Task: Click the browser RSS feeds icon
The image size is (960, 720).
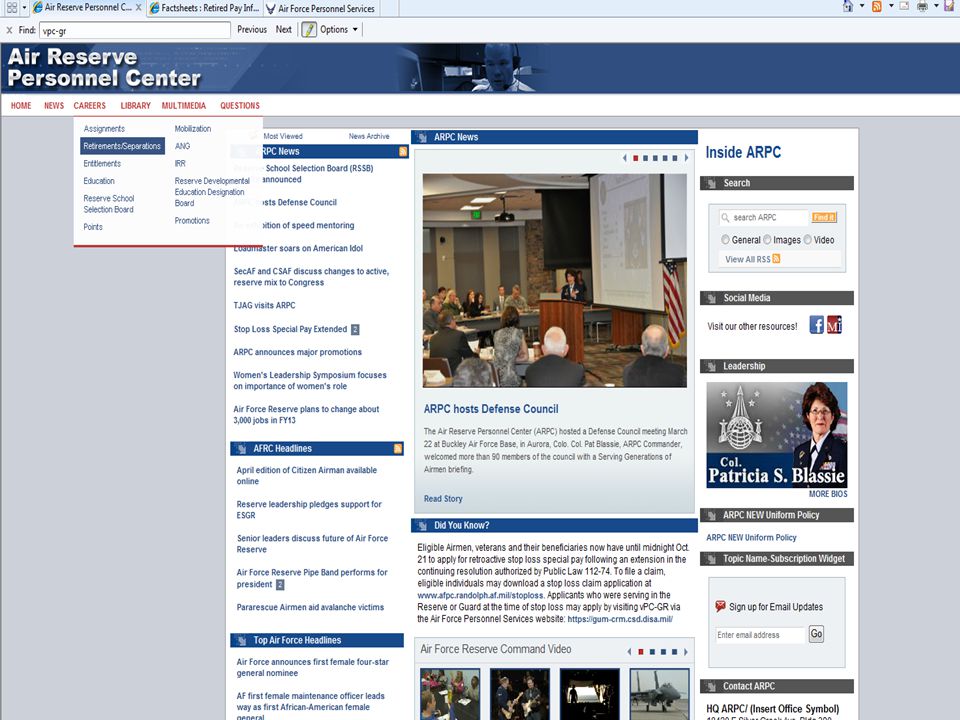Action: point(877,6)
